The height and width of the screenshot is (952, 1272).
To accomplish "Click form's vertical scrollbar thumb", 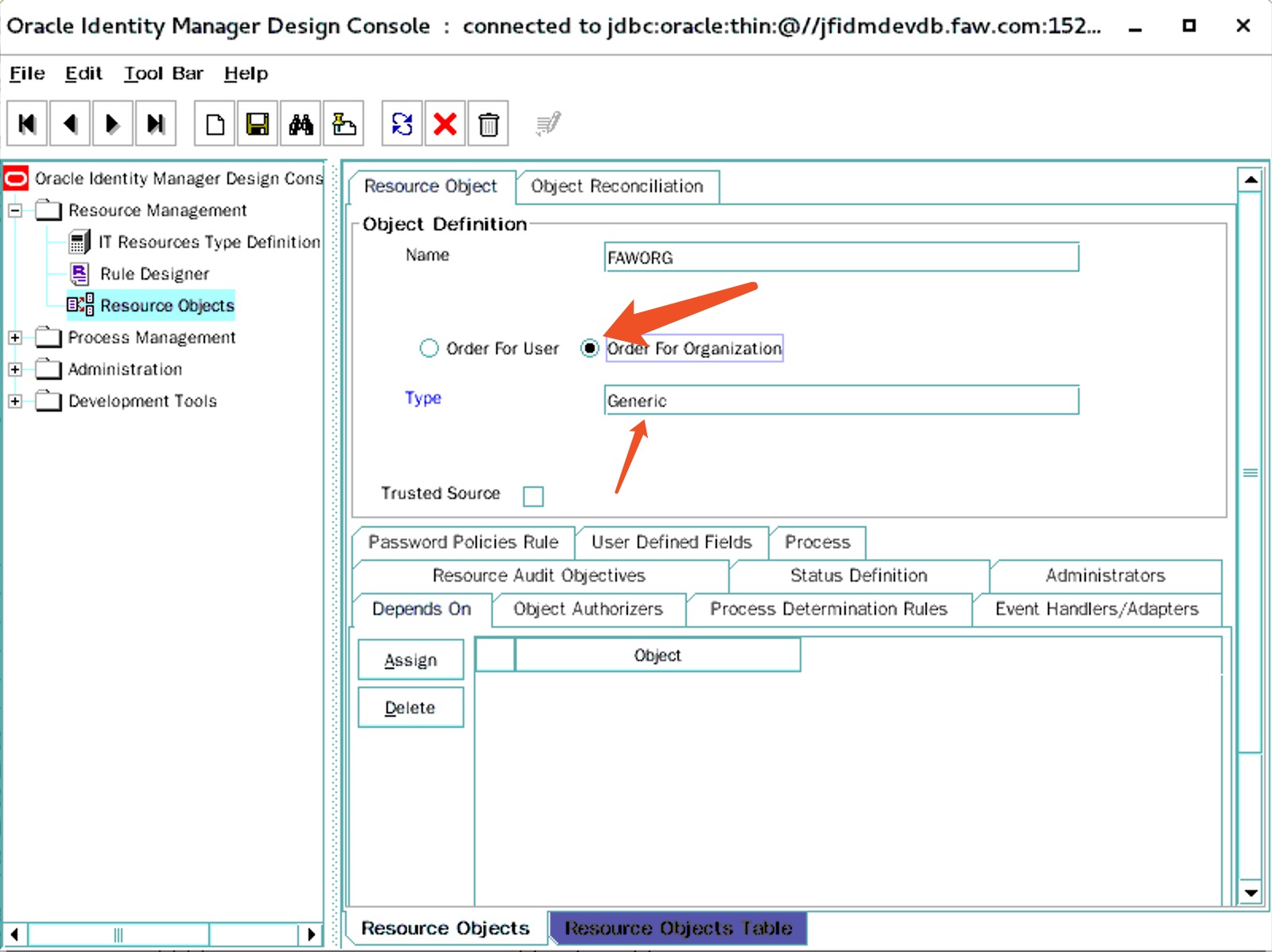I will point(1251,472).
